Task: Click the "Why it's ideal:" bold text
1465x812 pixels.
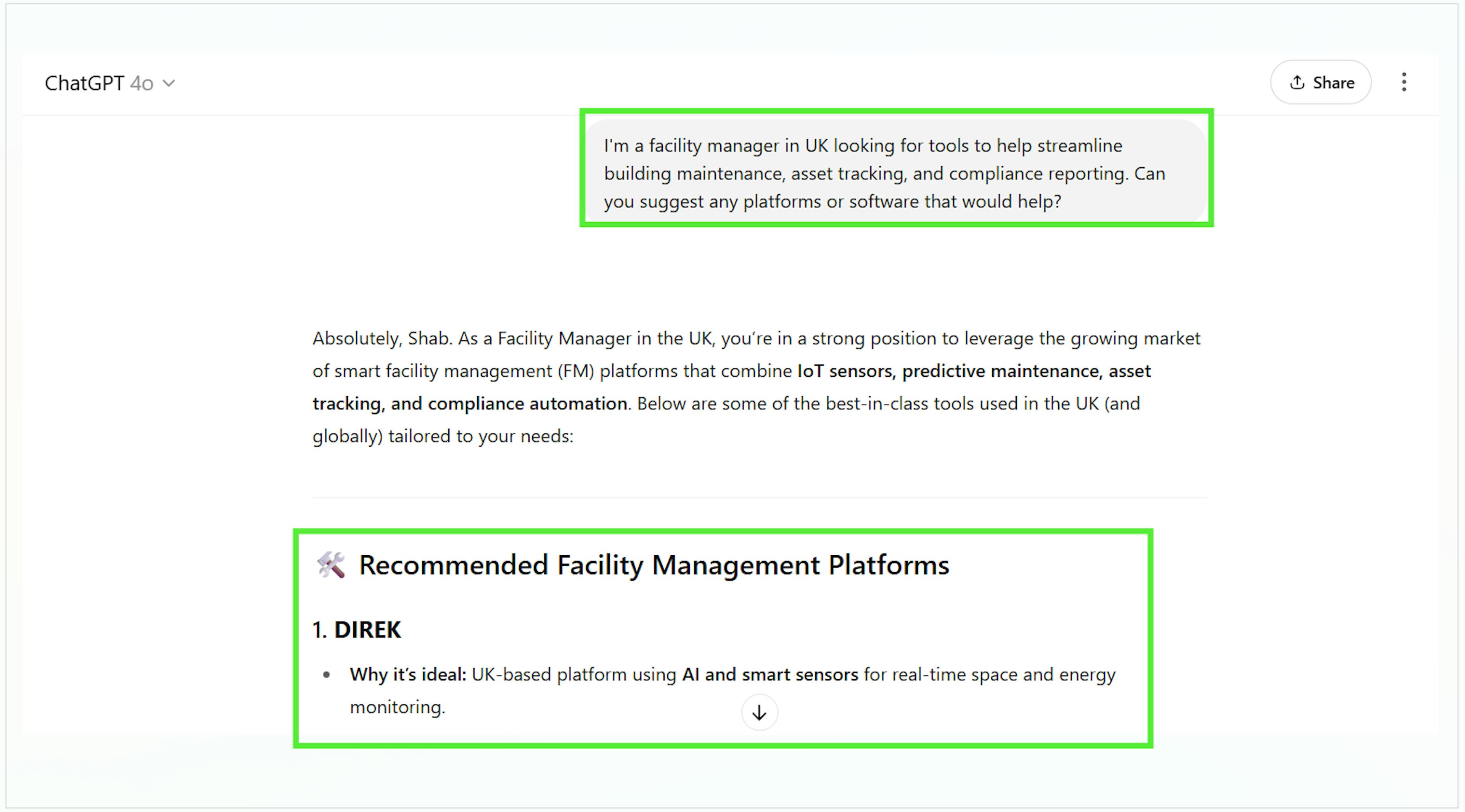Action: click(408, 674)
